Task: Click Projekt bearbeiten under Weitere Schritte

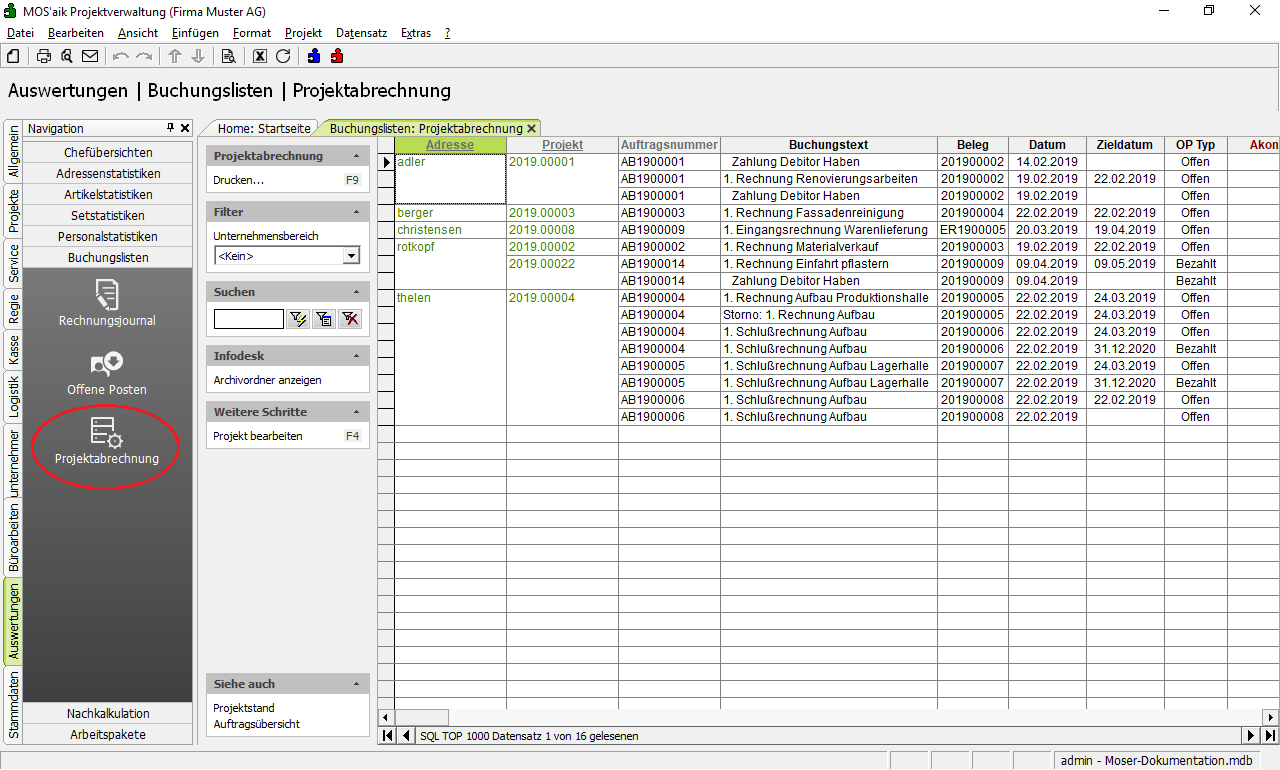Action: [x=258, y=436]
